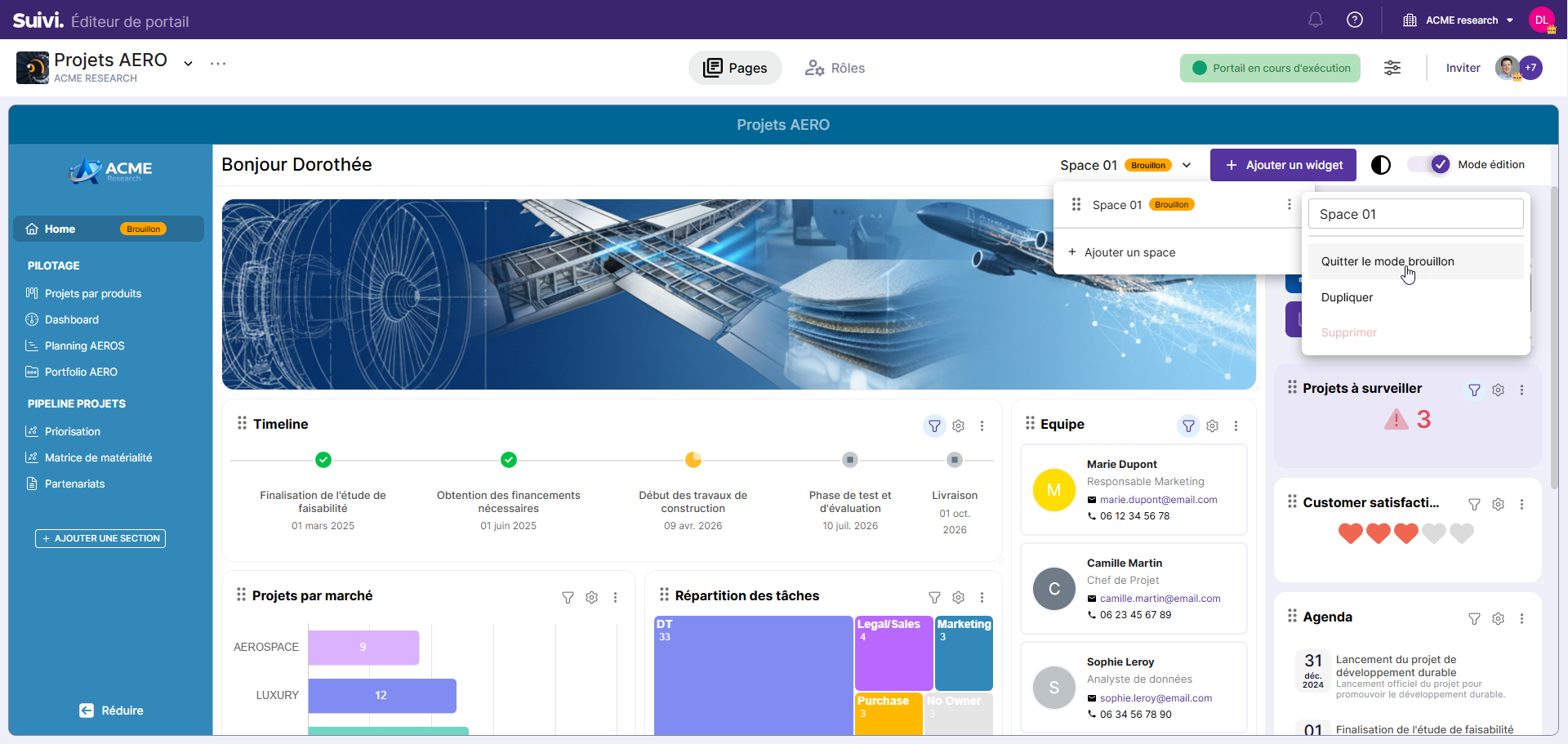Click the Ajouter un widget button

tap(1283, 165)
